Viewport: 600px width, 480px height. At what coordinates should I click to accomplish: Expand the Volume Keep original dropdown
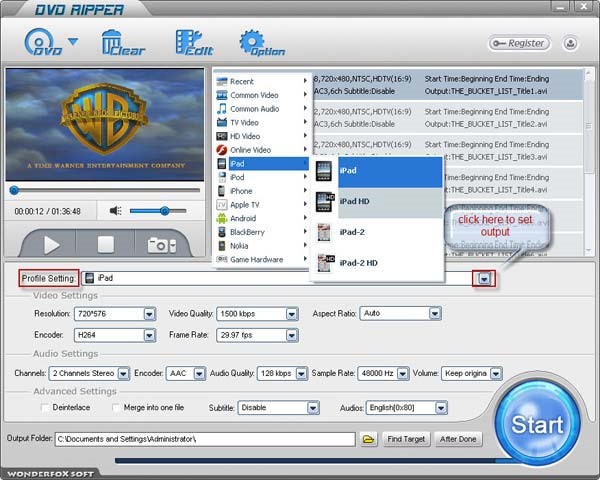coord(496,374)
